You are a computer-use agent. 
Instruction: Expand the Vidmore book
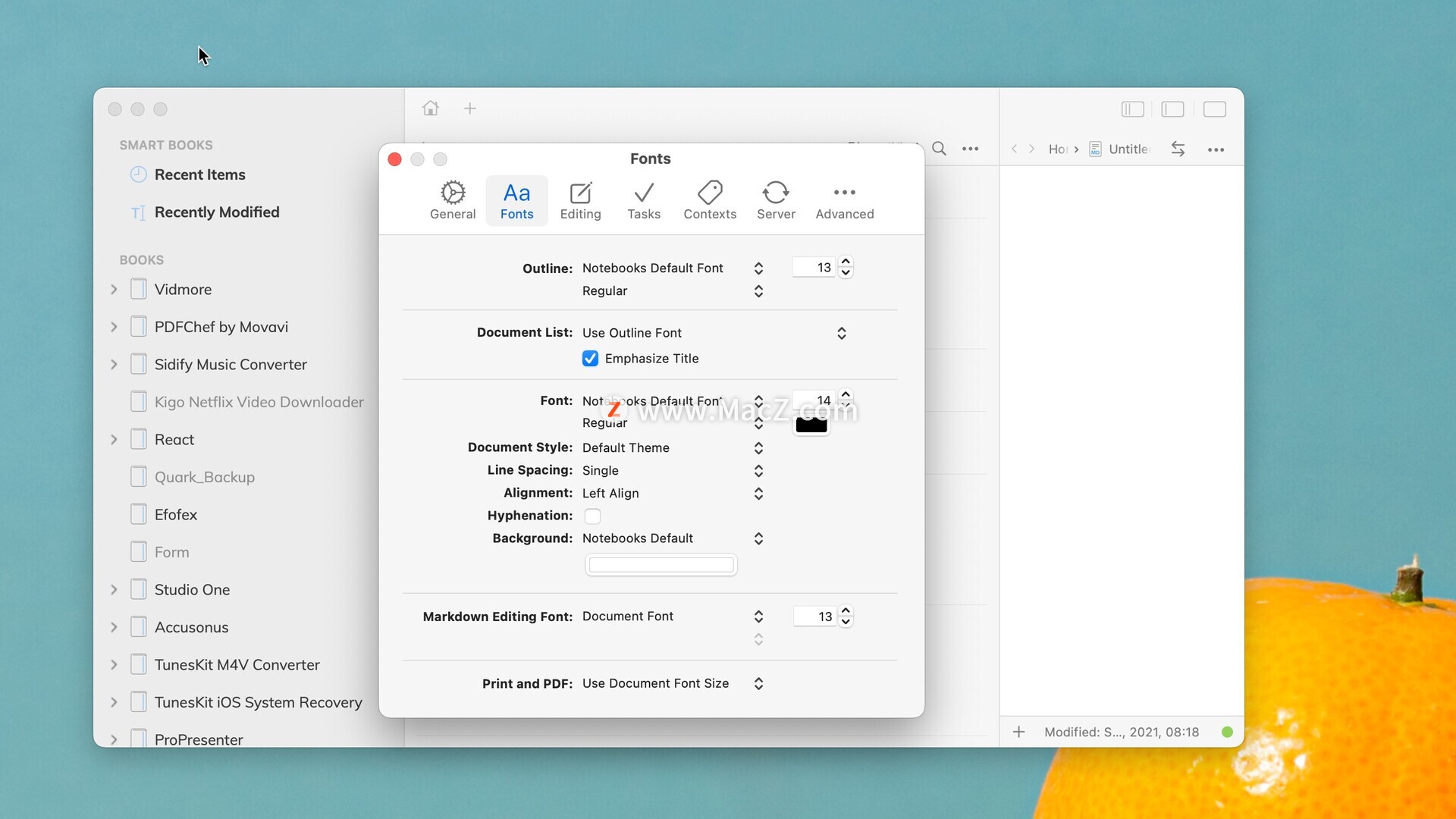point(114,290)
